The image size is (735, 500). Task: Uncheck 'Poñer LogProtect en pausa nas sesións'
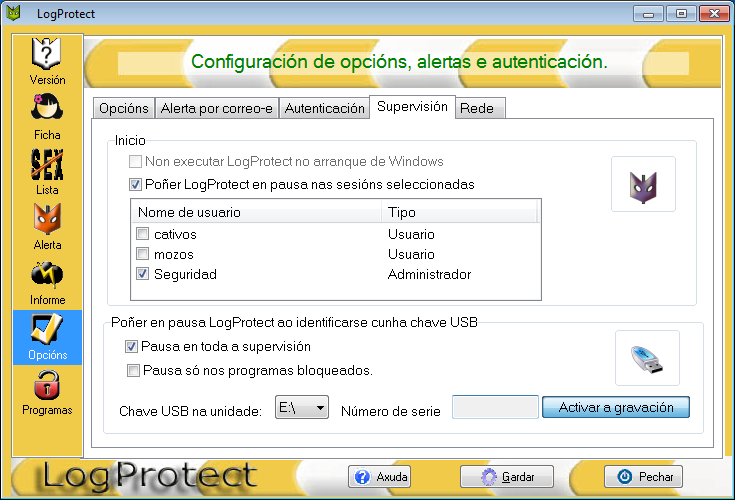pyautogui.click(x=135, y=185)
